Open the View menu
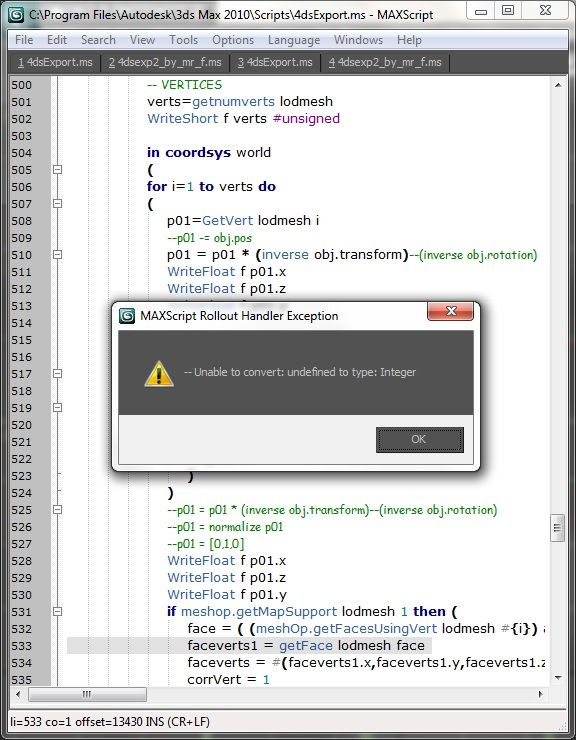Screen dimensions: 576x740 coord(142,40)
